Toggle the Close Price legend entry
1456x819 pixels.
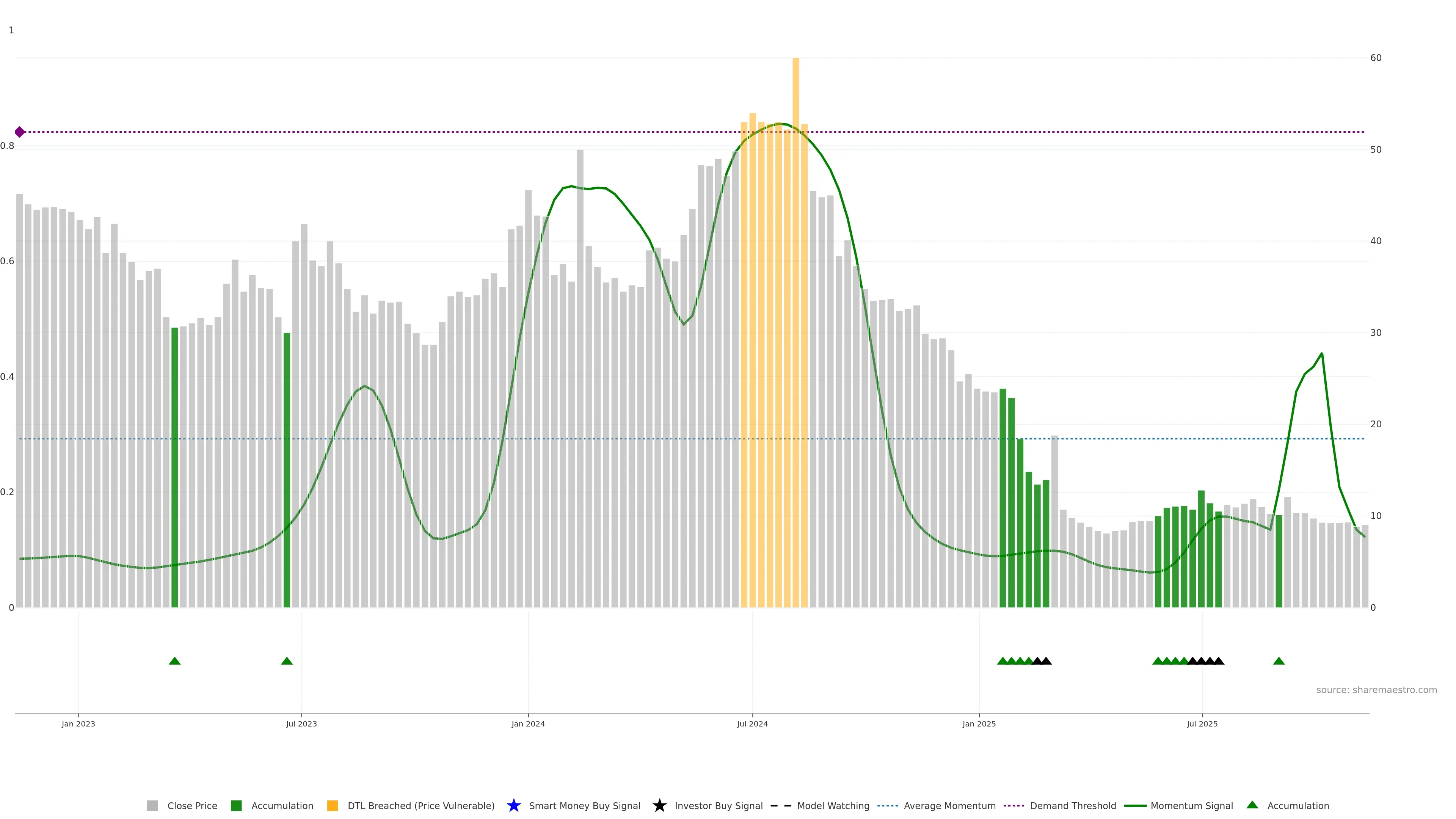click(x=191, y=805)
